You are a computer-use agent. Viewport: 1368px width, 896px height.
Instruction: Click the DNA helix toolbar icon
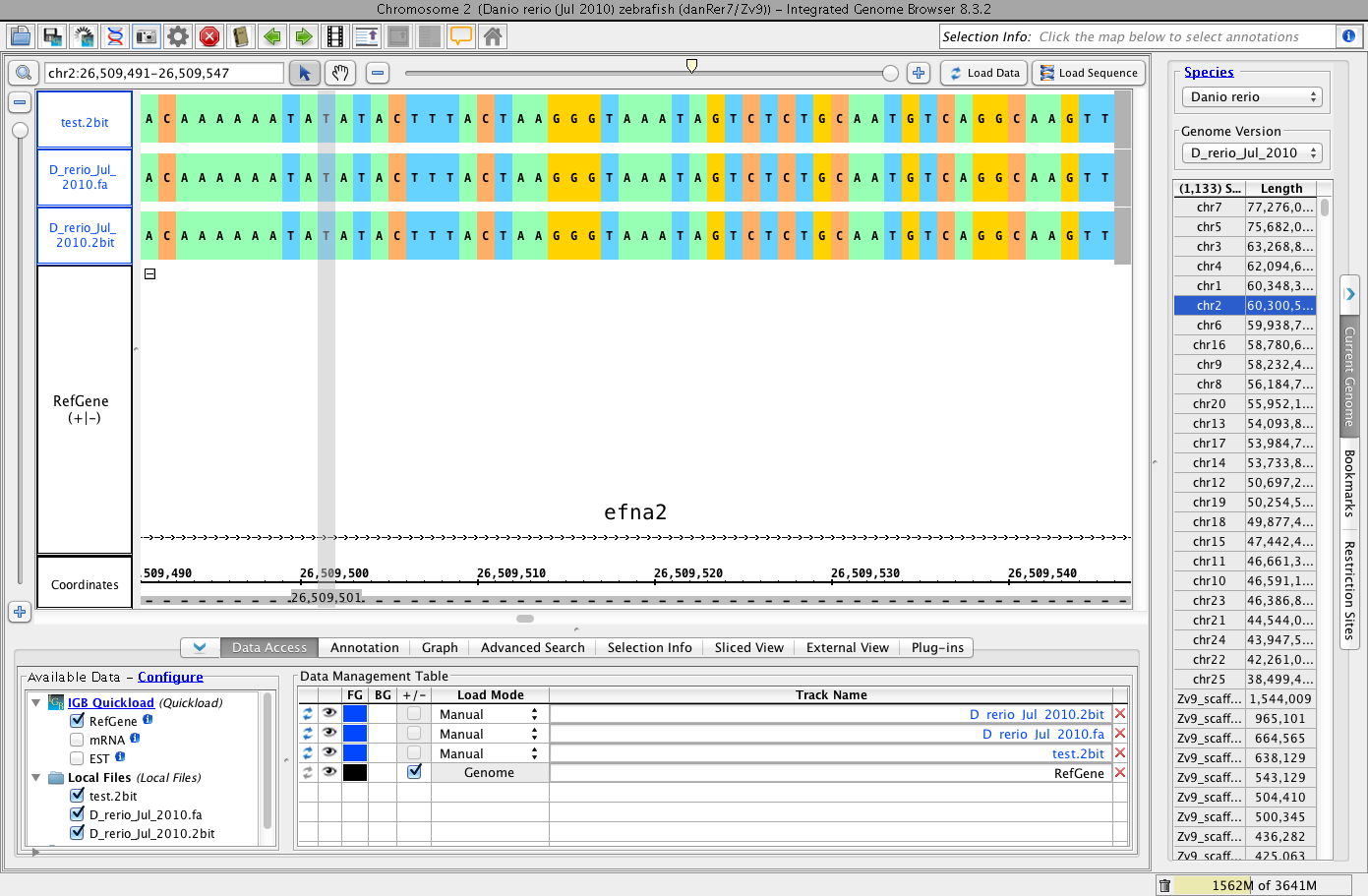tap(115, 37)
